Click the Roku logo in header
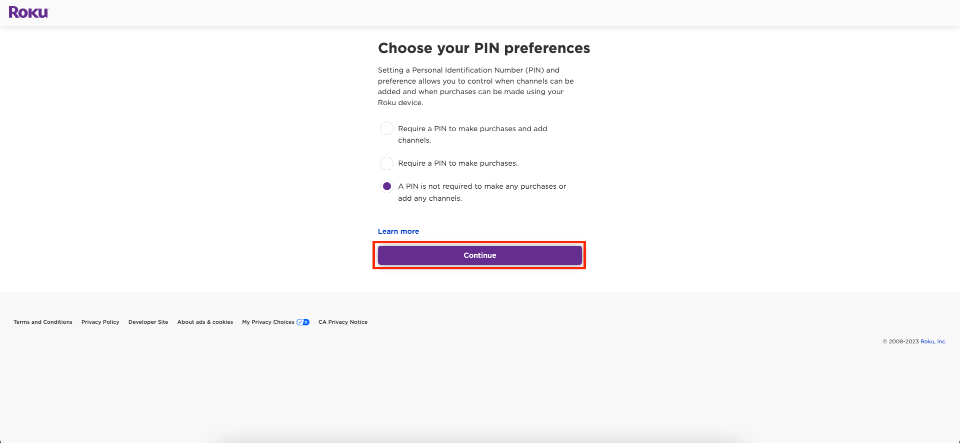The height and width of the screenshot is (443, 960). (28, 12)
